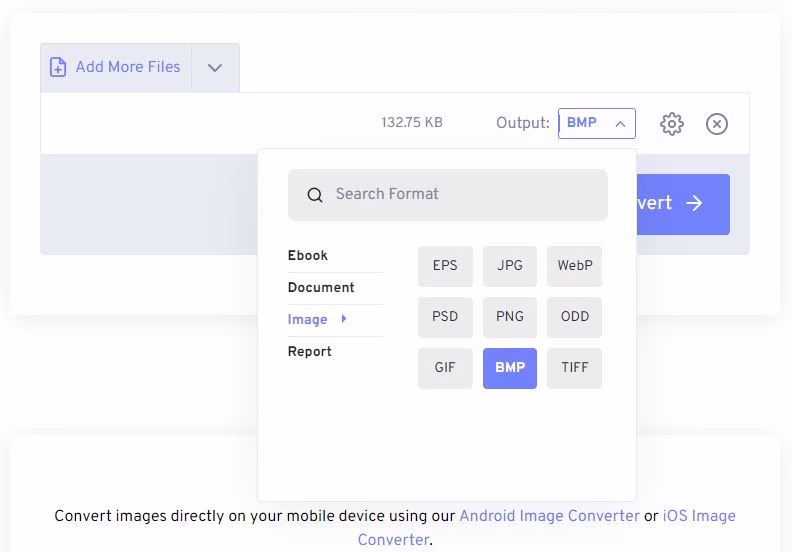Choose the GIF format

445,368
